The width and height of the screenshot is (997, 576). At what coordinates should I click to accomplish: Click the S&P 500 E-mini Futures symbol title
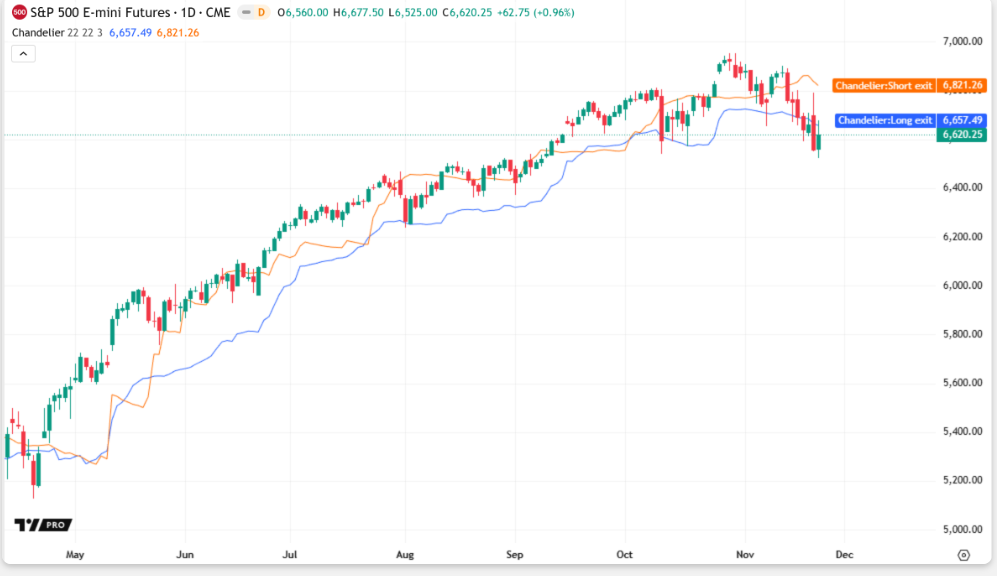pos(130,12)
